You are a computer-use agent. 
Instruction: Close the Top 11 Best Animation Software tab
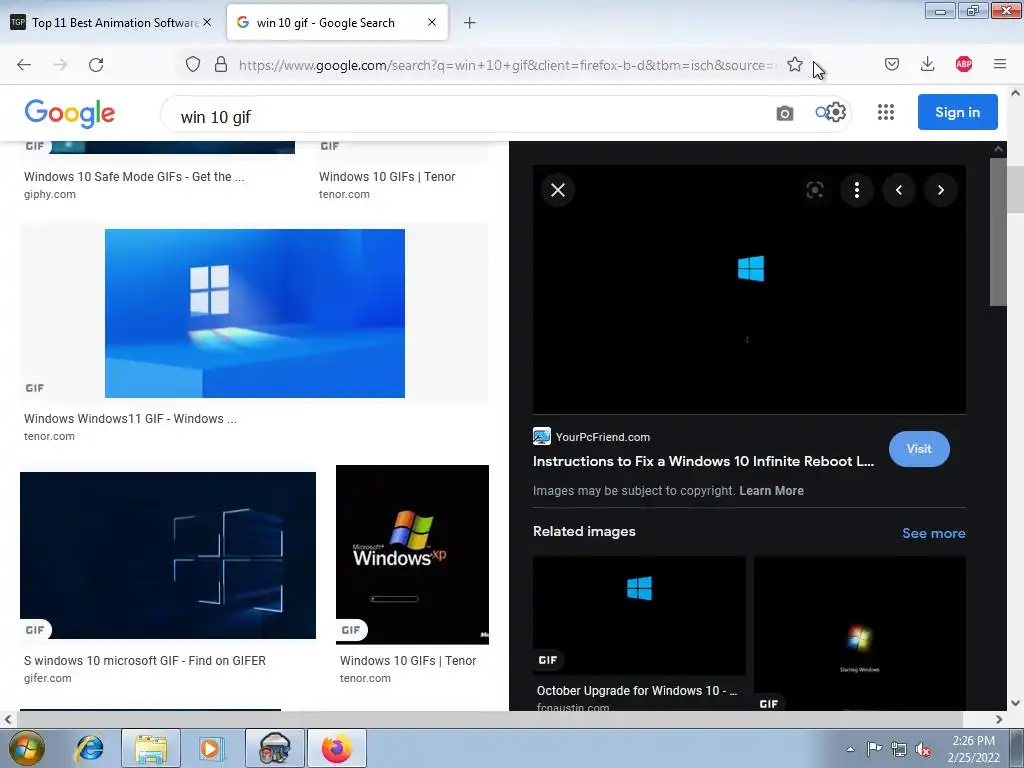click(207, 22)
